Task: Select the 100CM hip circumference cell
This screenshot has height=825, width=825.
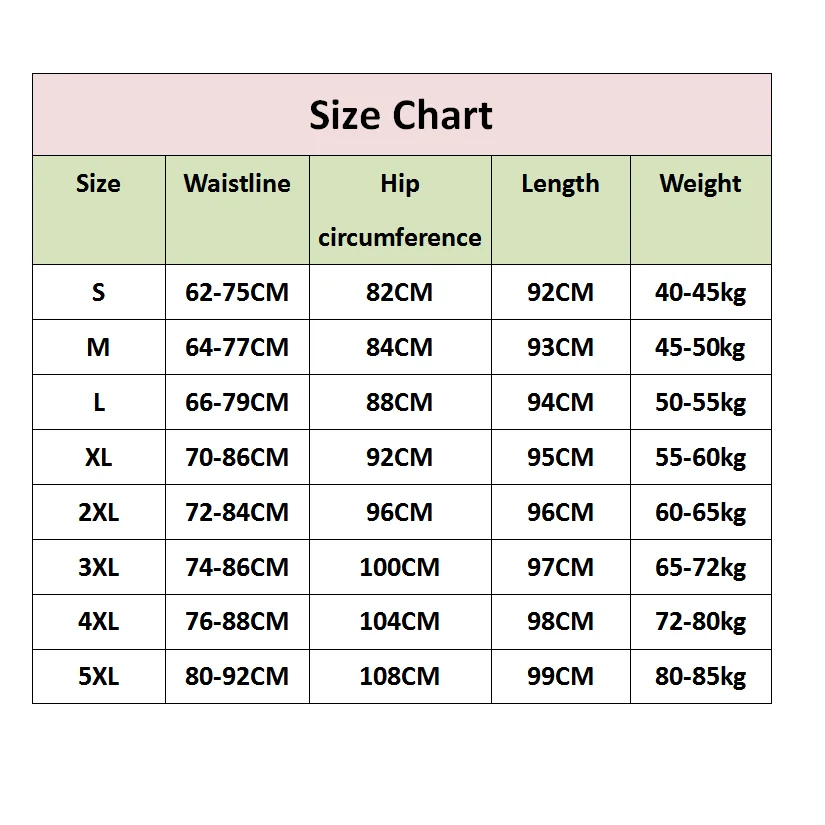Action: [400, 567]
